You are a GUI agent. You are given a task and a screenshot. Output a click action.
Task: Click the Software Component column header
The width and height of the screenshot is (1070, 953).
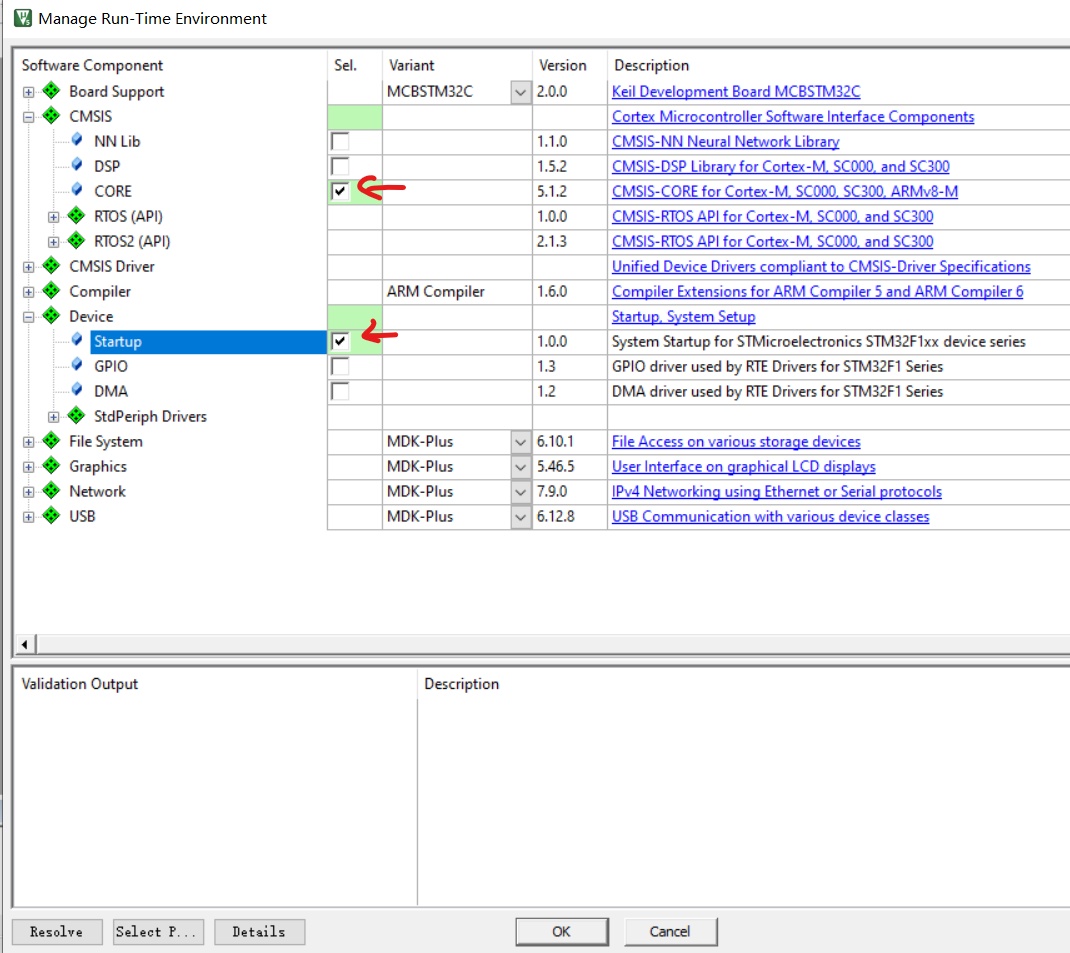point(92,65)
